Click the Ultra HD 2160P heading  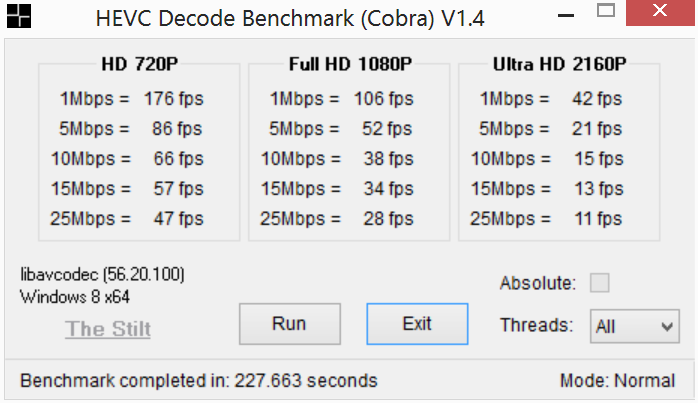(x=560, y=65)
